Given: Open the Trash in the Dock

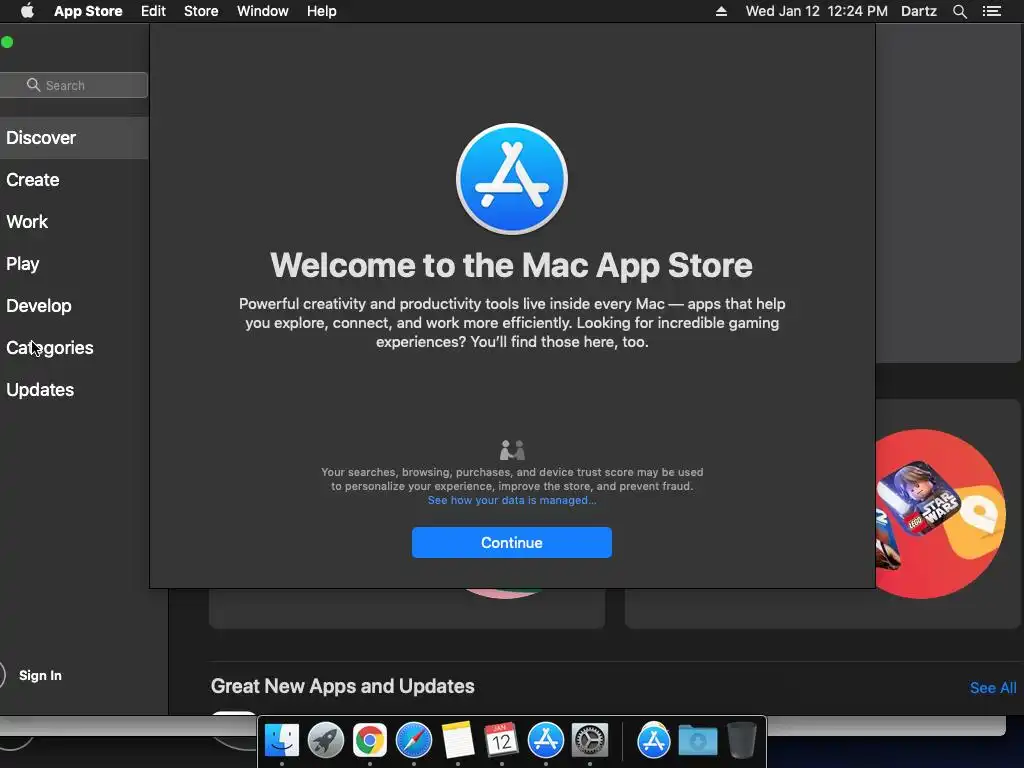Looking at the screenshot, I should [742, 741].
